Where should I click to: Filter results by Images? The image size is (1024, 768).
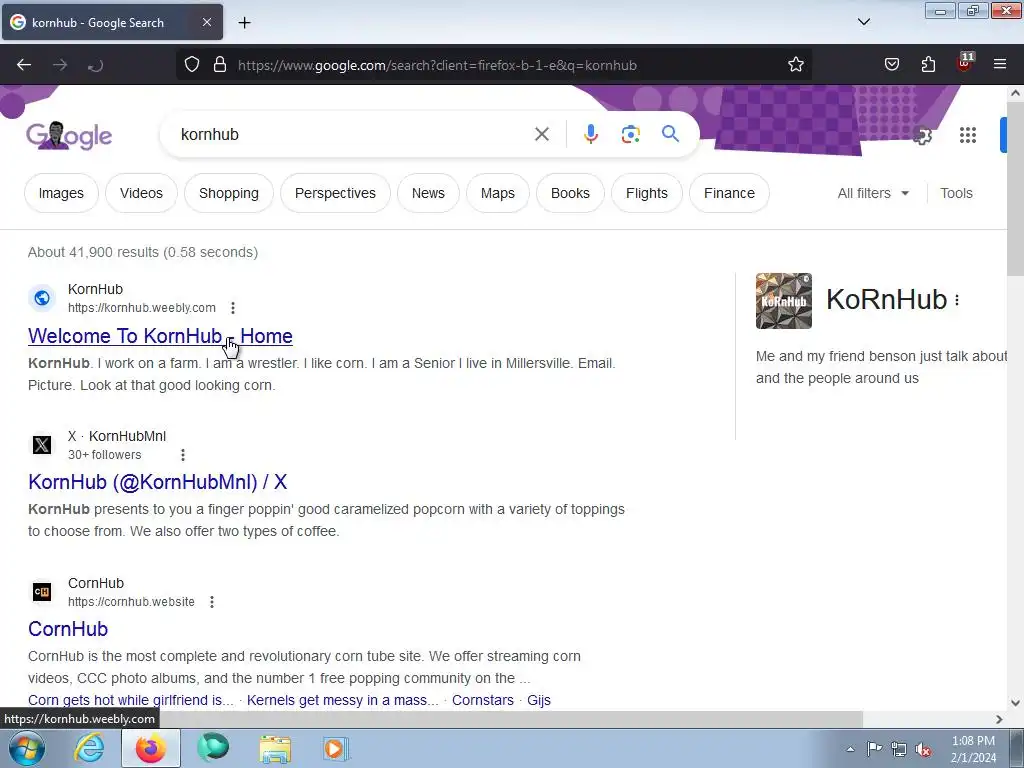click(61, 193)
